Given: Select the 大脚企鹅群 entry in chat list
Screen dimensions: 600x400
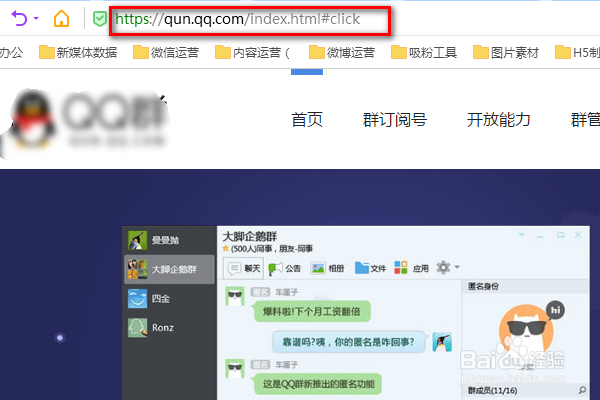Looking at the screenshot, I should (169, 269).
